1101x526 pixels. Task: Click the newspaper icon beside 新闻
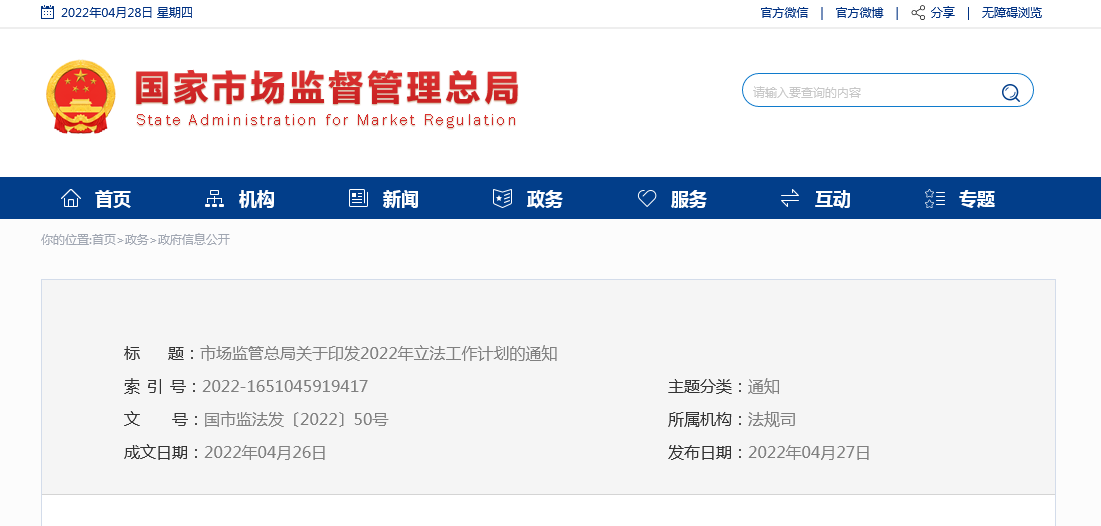click(x=358, y=199)
